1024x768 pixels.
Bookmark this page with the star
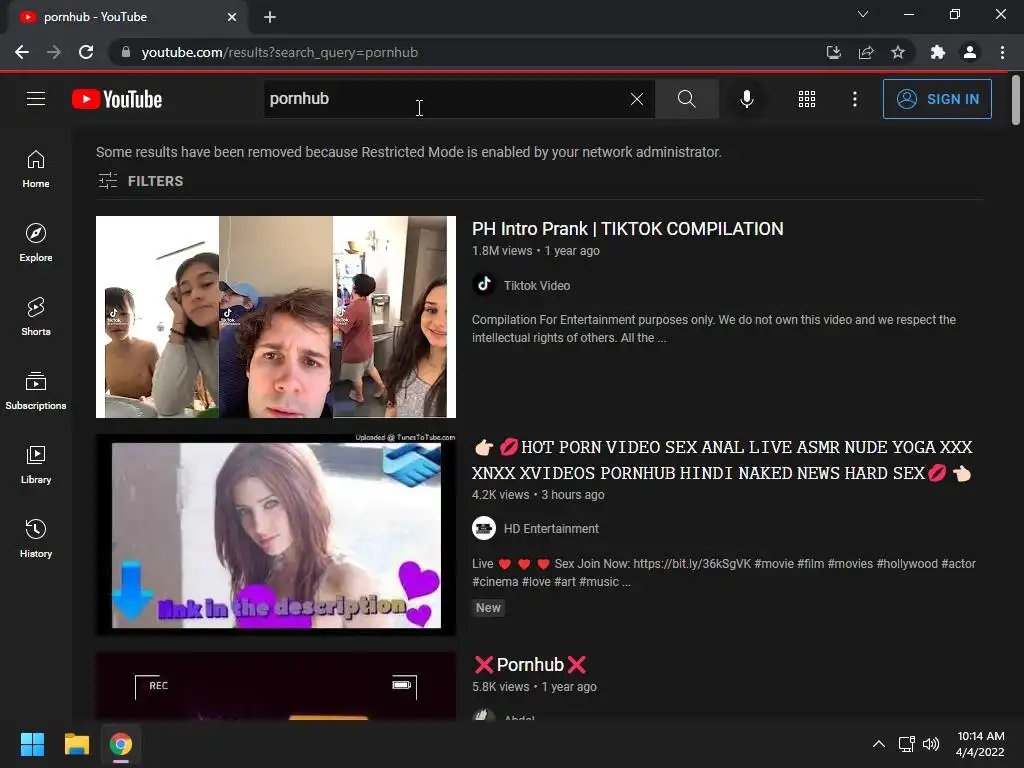pyautogui.click(x=898, y=52)
